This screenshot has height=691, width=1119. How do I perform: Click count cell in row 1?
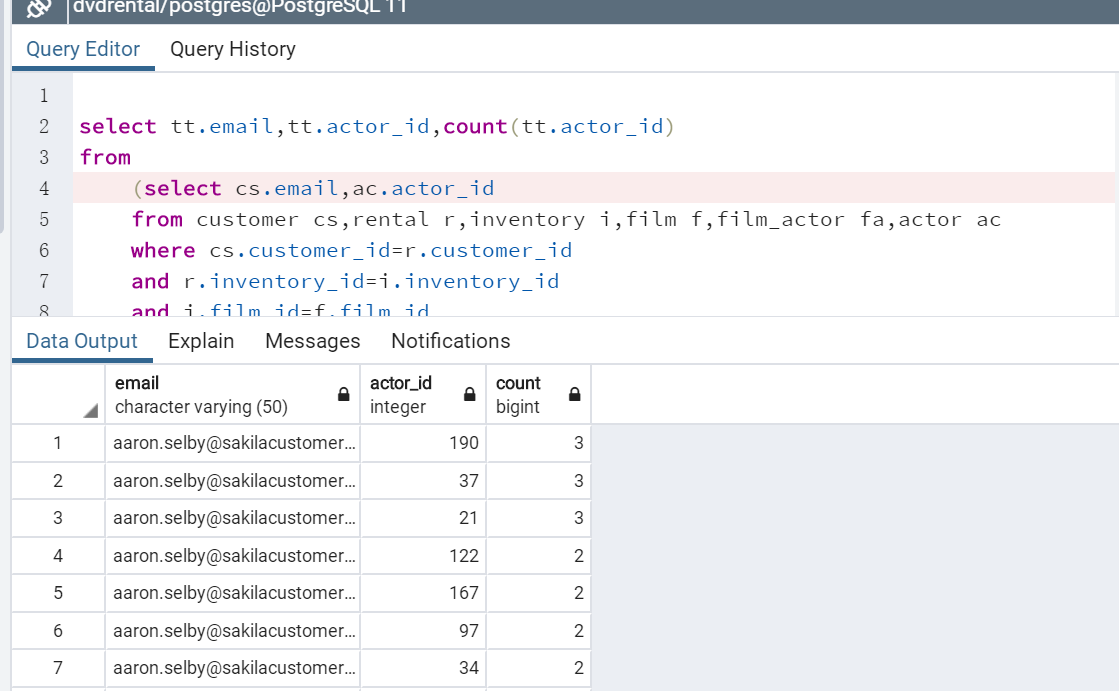click(539, 443)
